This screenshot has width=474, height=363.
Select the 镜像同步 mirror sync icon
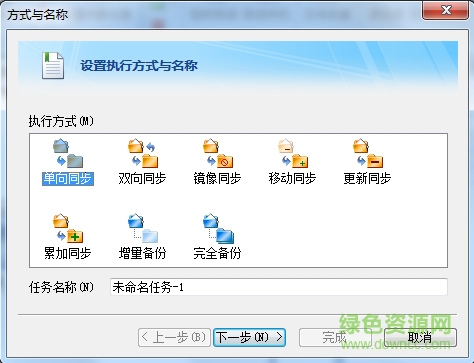point(218,153)
